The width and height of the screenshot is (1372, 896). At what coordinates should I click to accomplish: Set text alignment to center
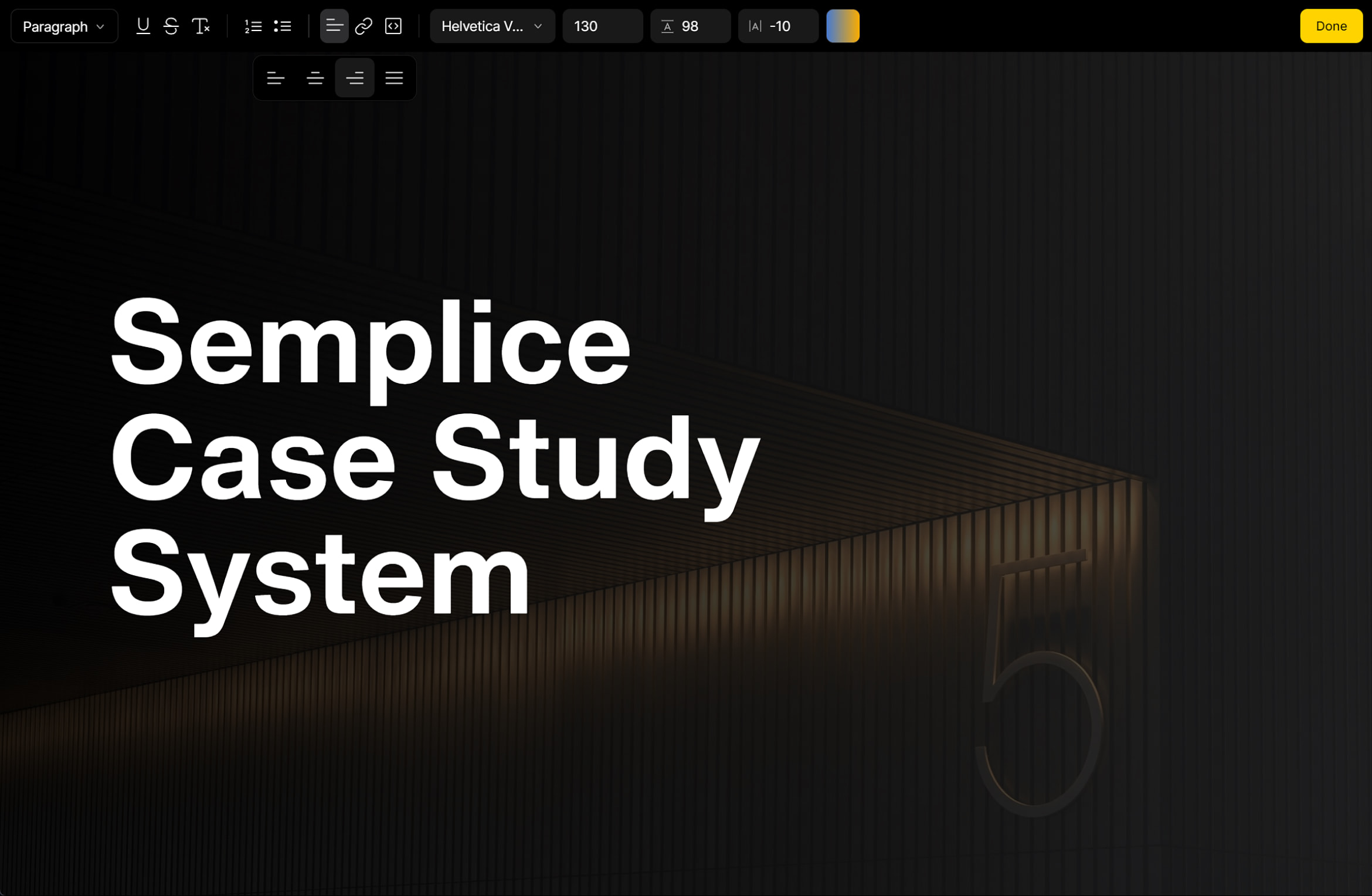315,78
